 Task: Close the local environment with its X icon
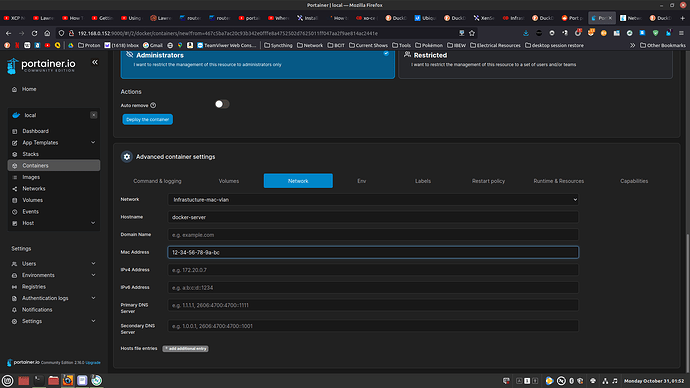pos(94,115)
